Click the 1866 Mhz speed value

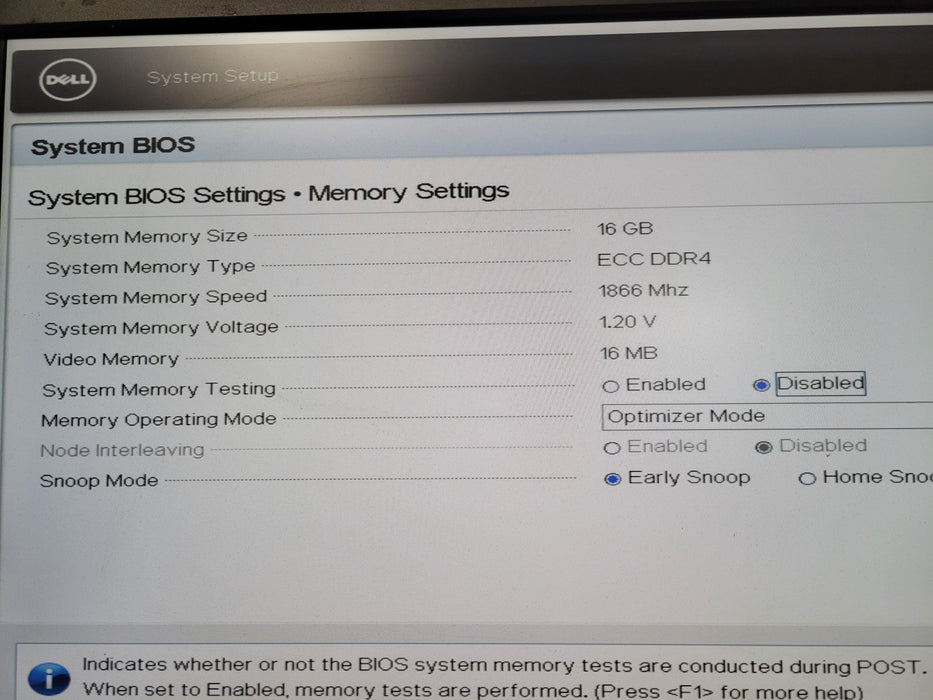[643, 290]
